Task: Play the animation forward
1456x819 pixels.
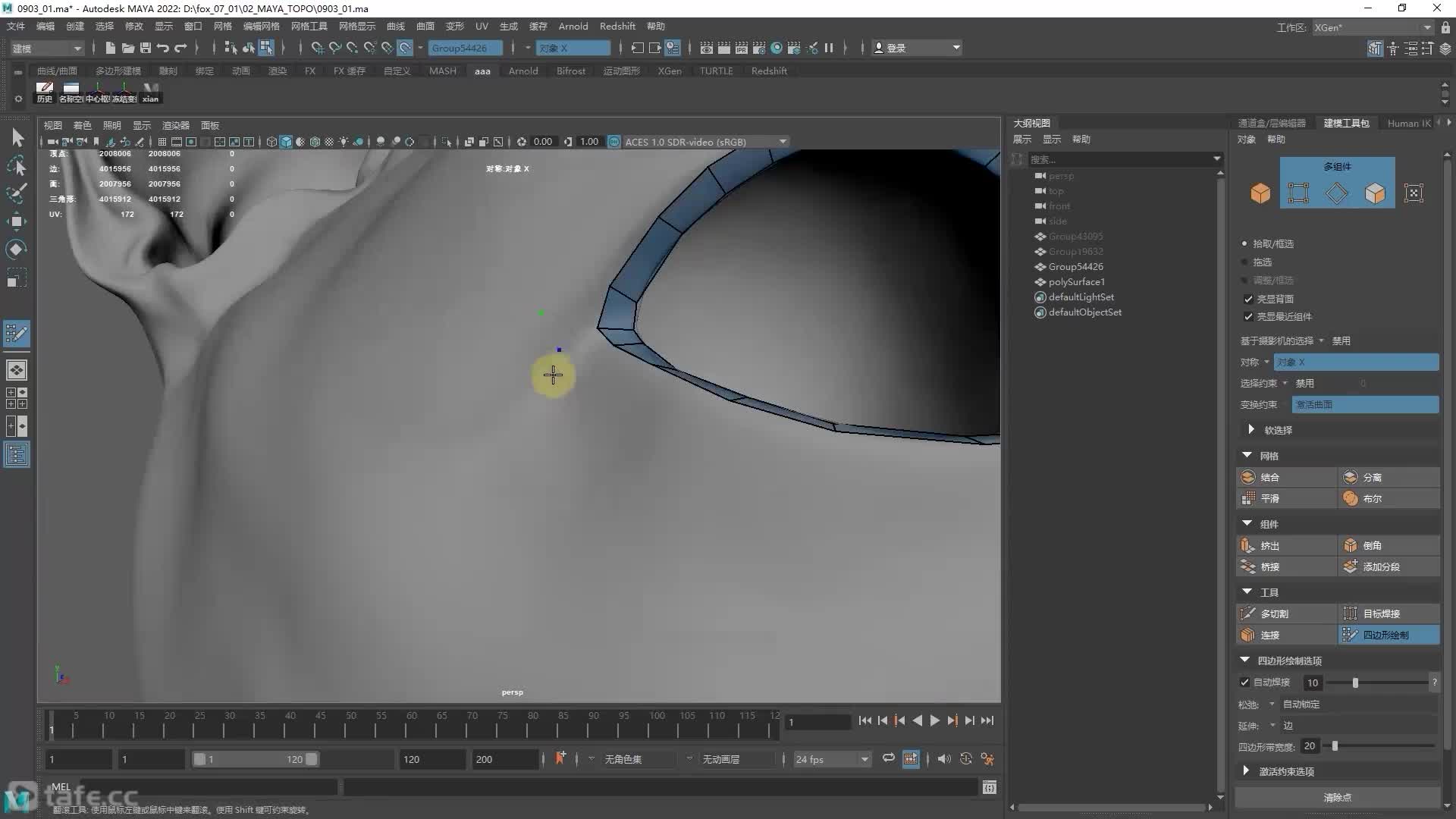Action: (x=934, y=720)
